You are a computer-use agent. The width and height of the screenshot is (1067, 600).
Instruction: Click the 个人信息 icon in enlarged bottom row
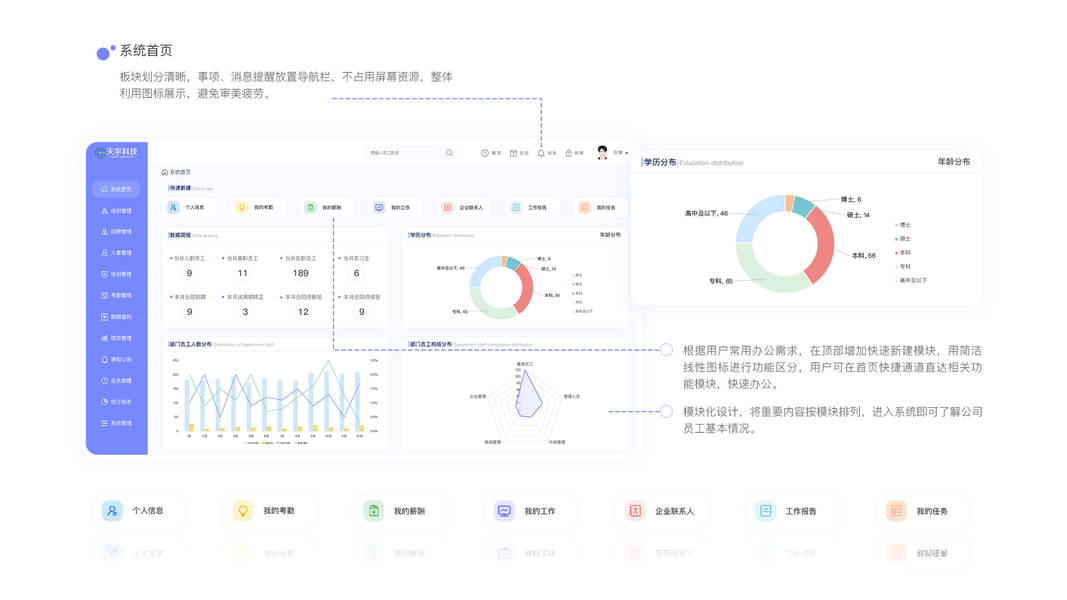tap(112, 511)
